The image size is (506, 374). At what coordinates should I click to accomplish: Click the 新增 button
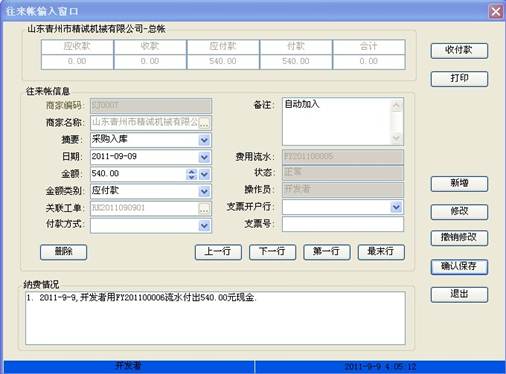point(459,184)
